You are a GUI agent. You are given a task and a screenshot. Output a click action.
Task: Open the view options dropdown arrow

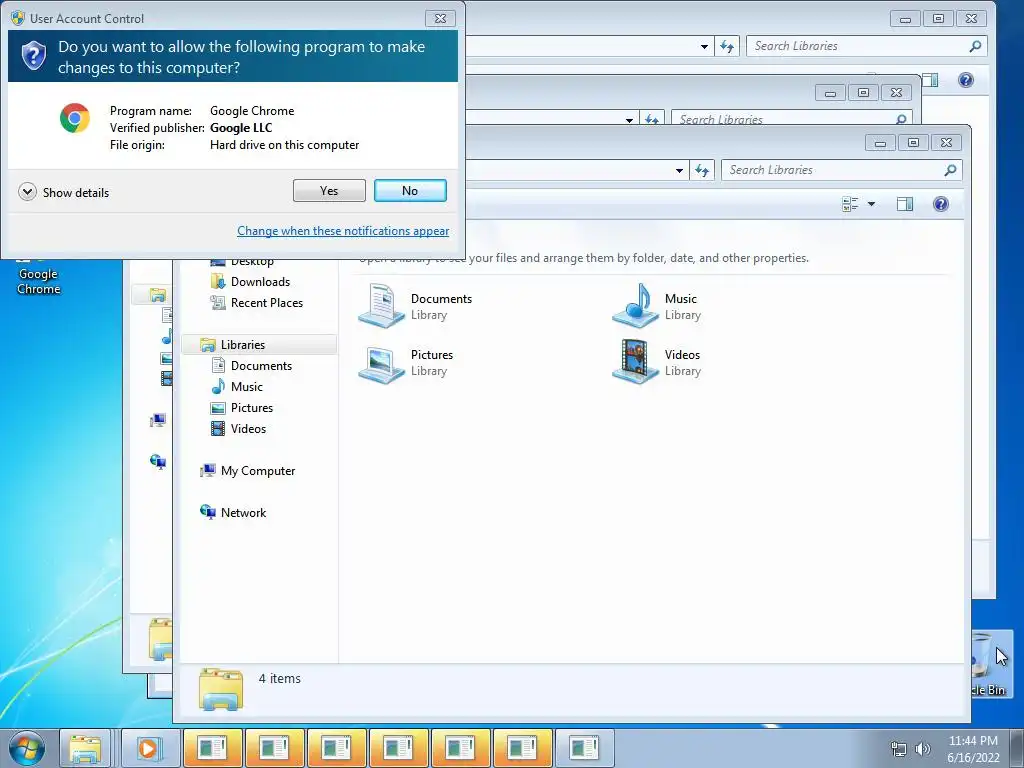[871, 204]
